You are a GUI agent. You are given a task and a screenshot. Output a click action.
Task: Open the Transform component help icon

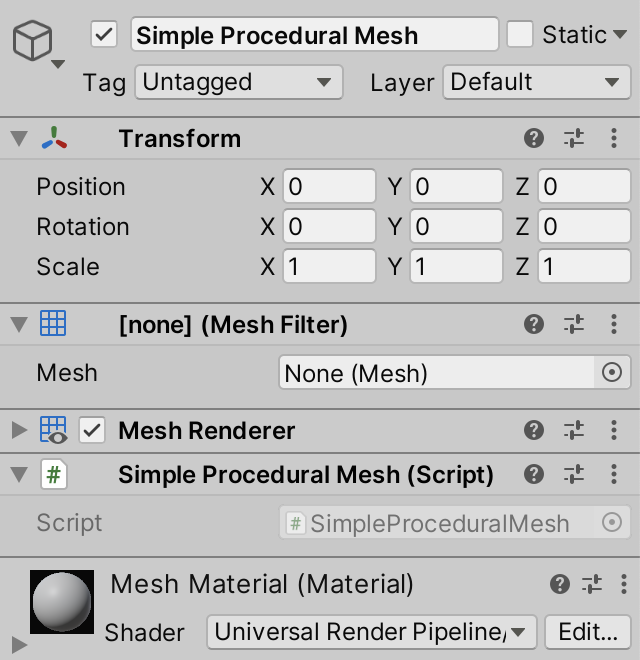(x=533, y=138)
